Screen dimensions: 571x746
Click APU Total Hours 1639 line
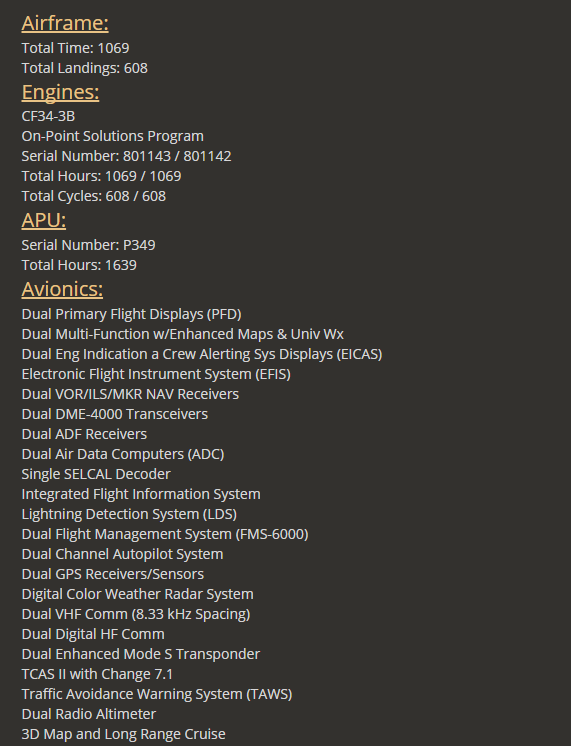pyautogui.click(x=79, y=265)
